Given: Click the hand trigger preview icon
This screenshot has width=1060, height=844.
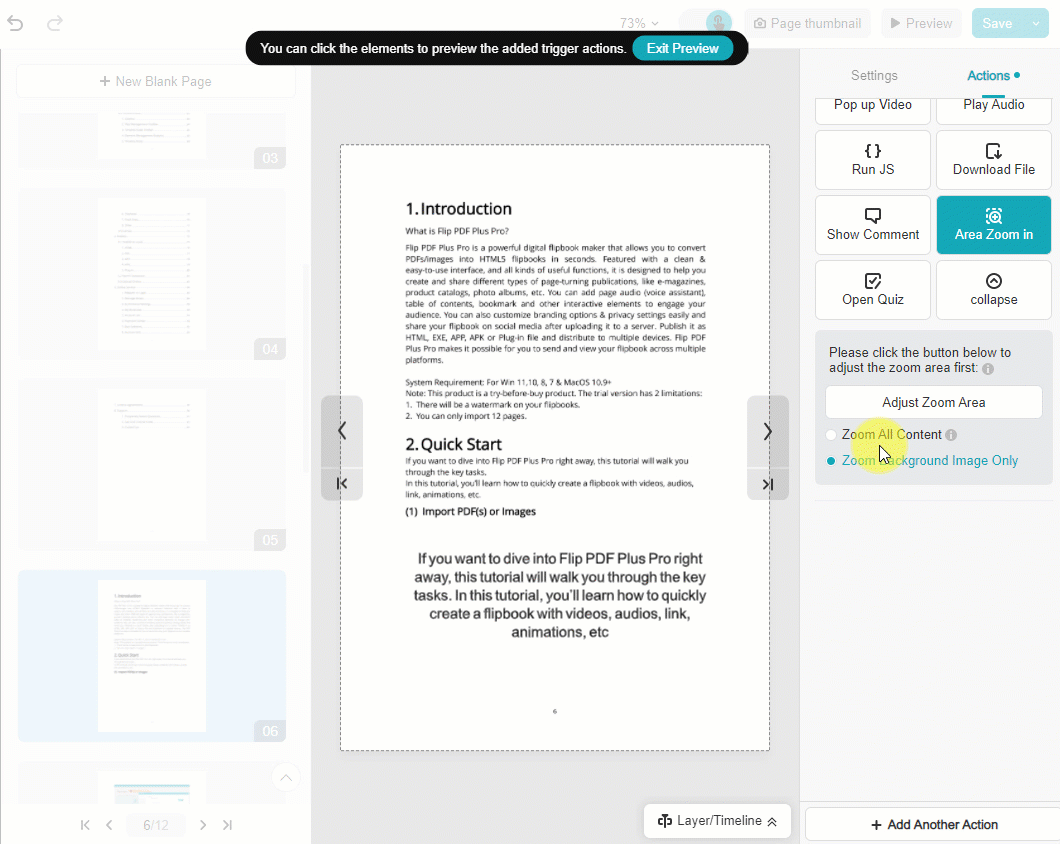Looking at the screenshot, I should tap(718, 23).
